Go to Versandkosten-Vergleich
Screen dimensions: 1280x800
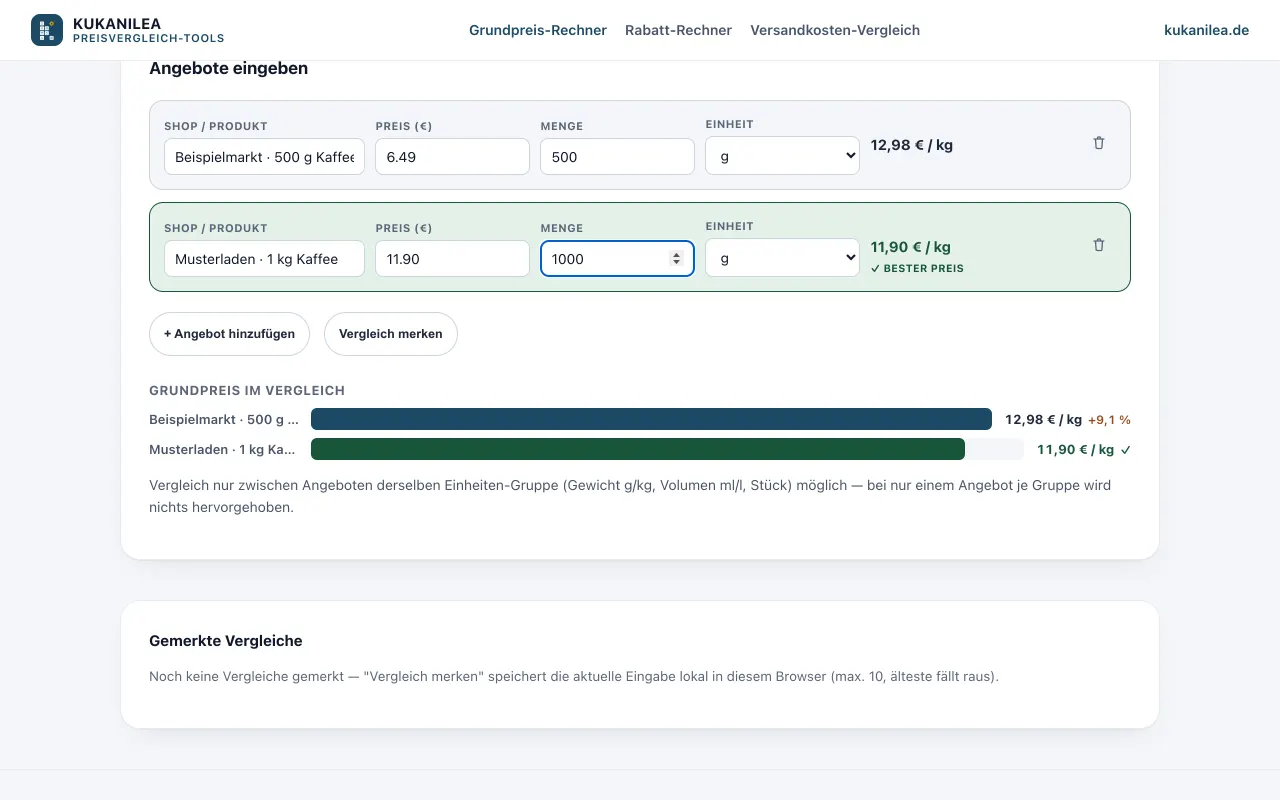835,30
